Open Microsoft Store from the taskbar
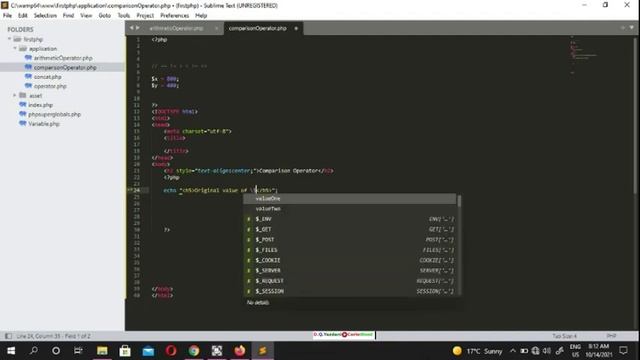 [125, 351]
